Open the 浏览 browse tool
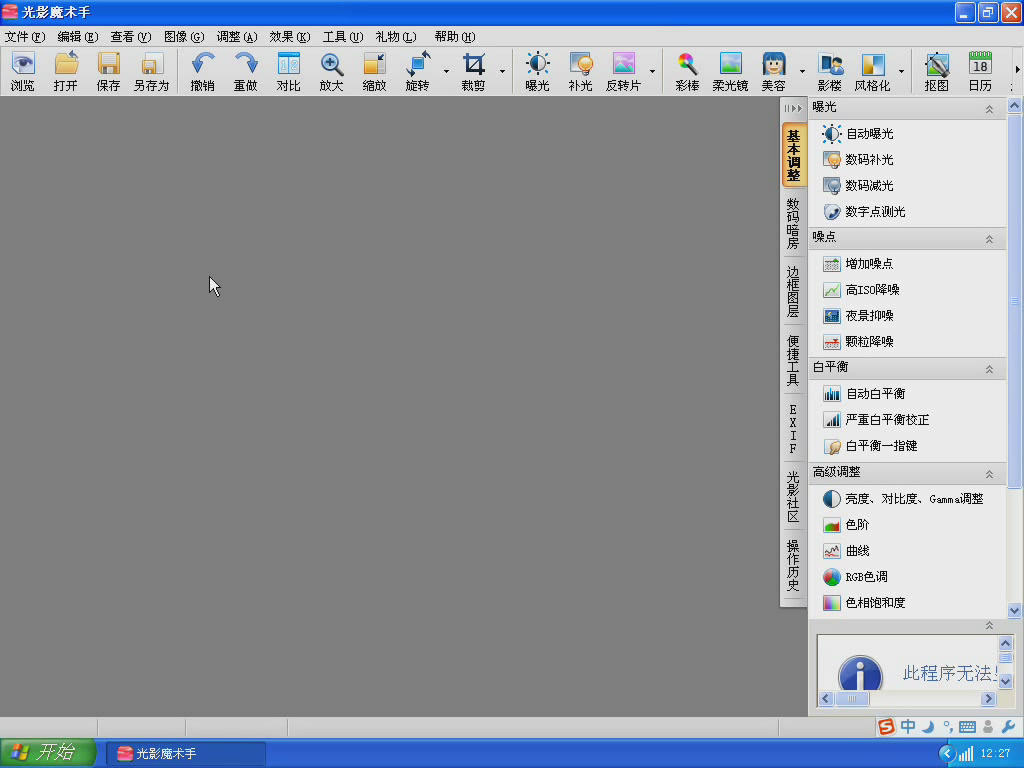The height and width of the screenshot is (768, 1024). [x=22, y=71]
